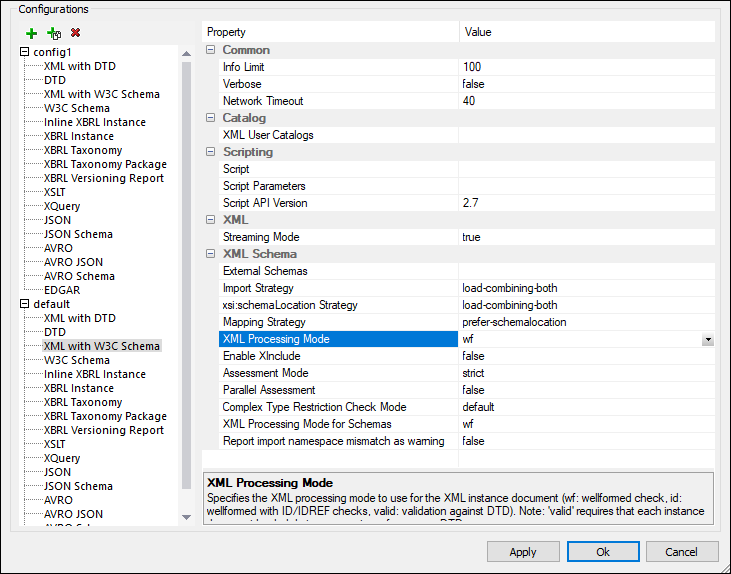Click the Network Timeout value cell

(586, 101)
